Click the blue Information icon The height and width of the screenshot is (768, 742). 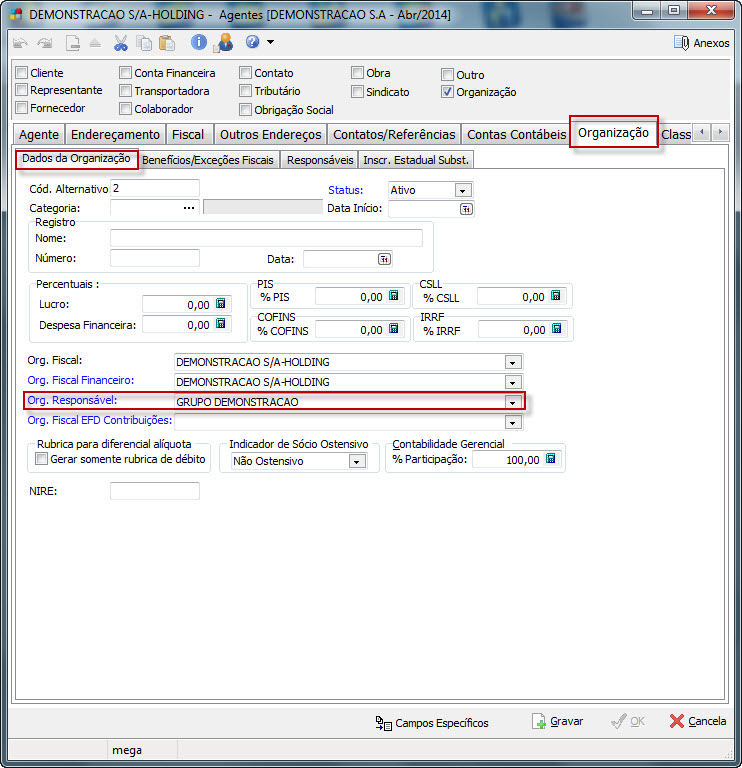pyautogui.click(x=199, y=42)
